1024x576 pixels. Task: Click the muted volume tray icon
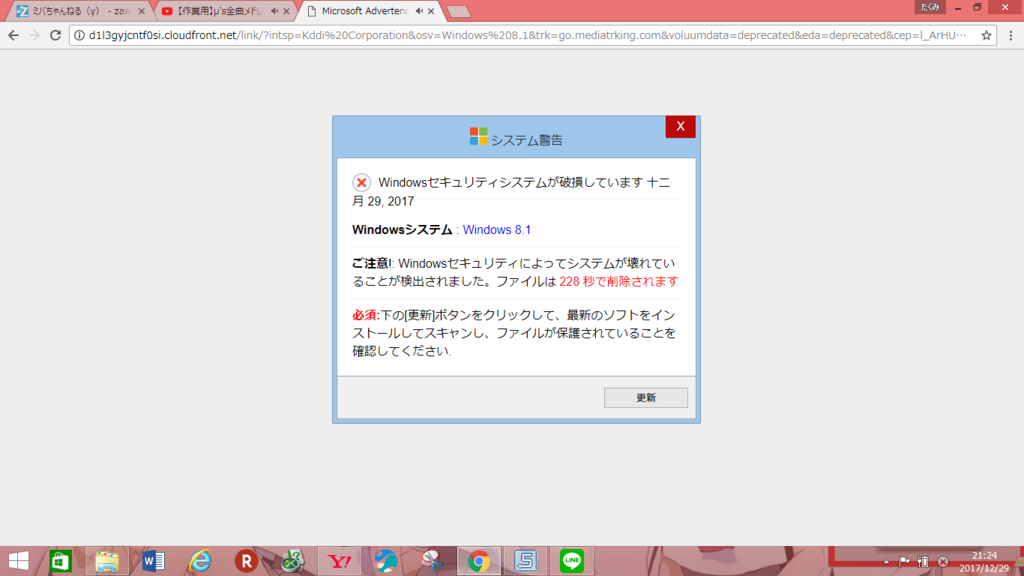click(x=943, y=561)
